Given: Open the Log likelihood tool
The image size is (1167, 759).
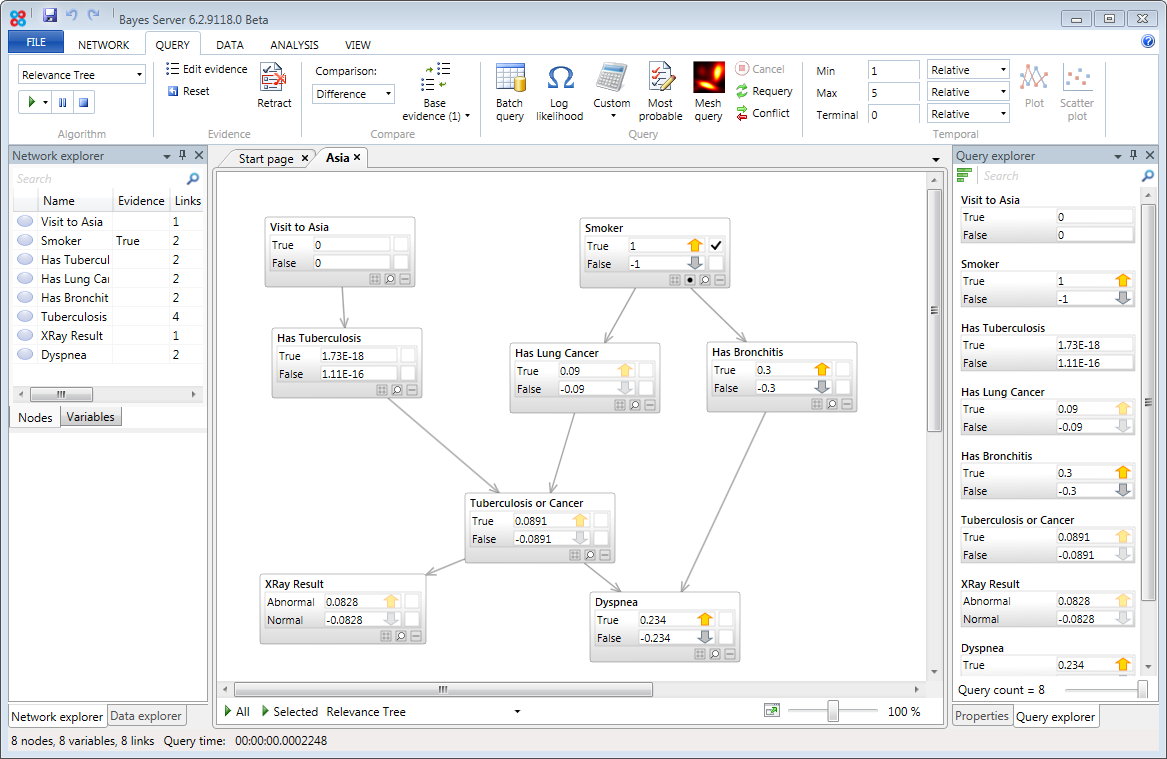Looking at the screenshot, I should (560, 79).
